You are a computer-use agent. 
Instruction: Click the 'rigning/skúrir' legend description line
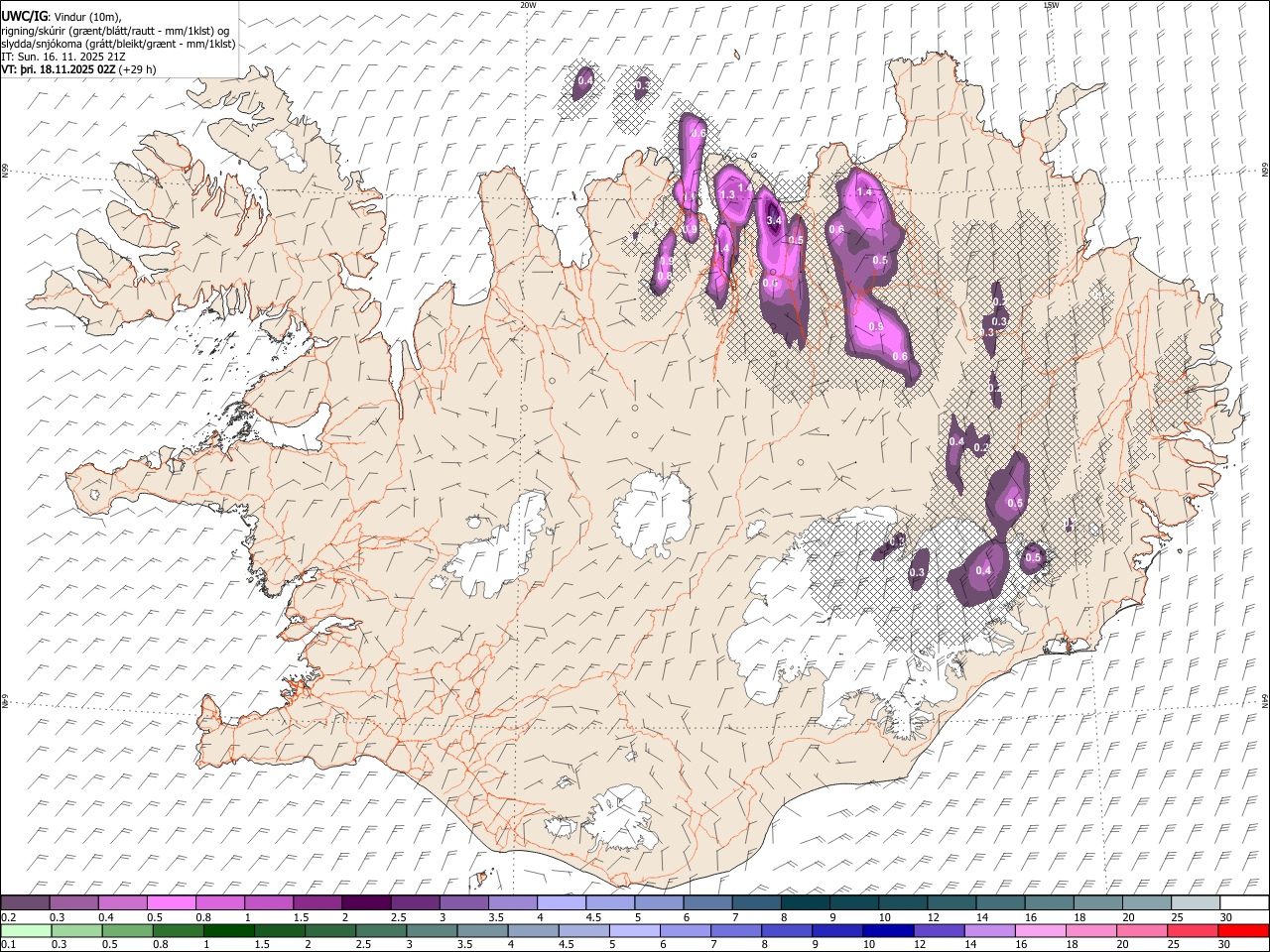[115, 31]
